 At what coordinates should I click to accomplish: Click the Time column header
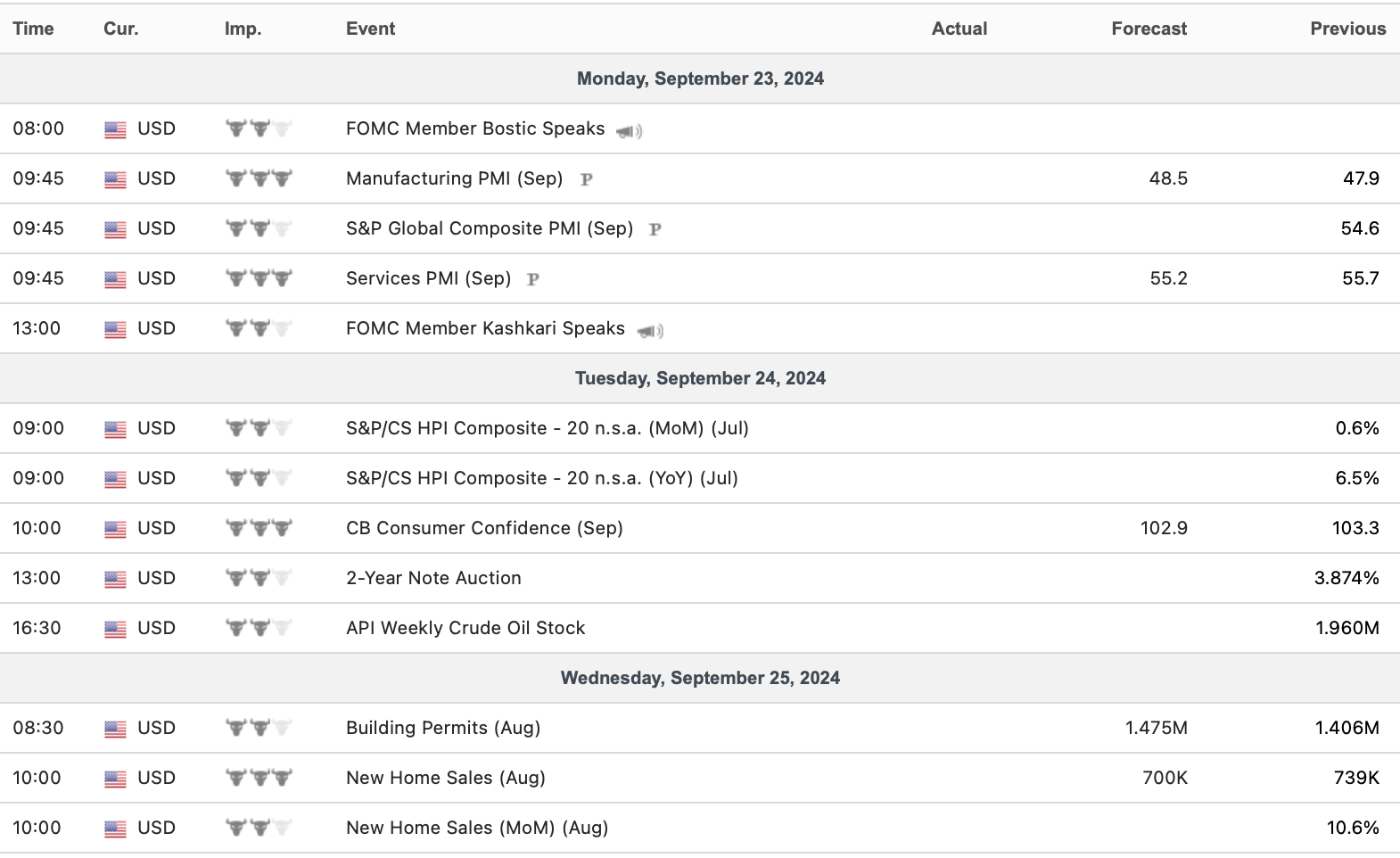[33, 29]
